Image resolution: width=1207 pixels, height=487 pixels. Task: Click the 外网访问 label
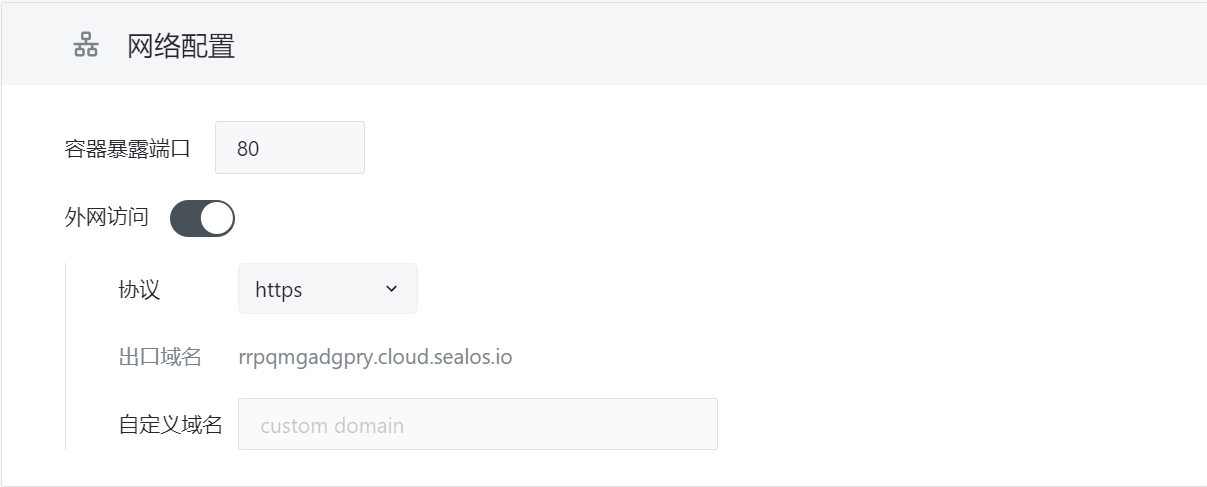(107, 217)
